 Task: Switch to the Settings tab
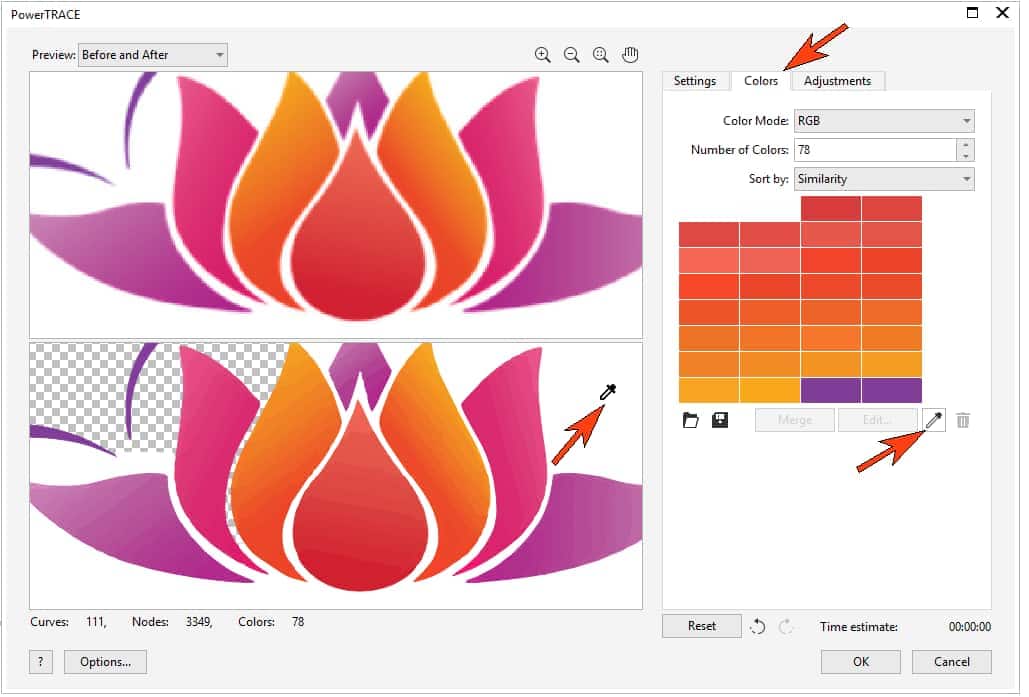pos(695,81)
